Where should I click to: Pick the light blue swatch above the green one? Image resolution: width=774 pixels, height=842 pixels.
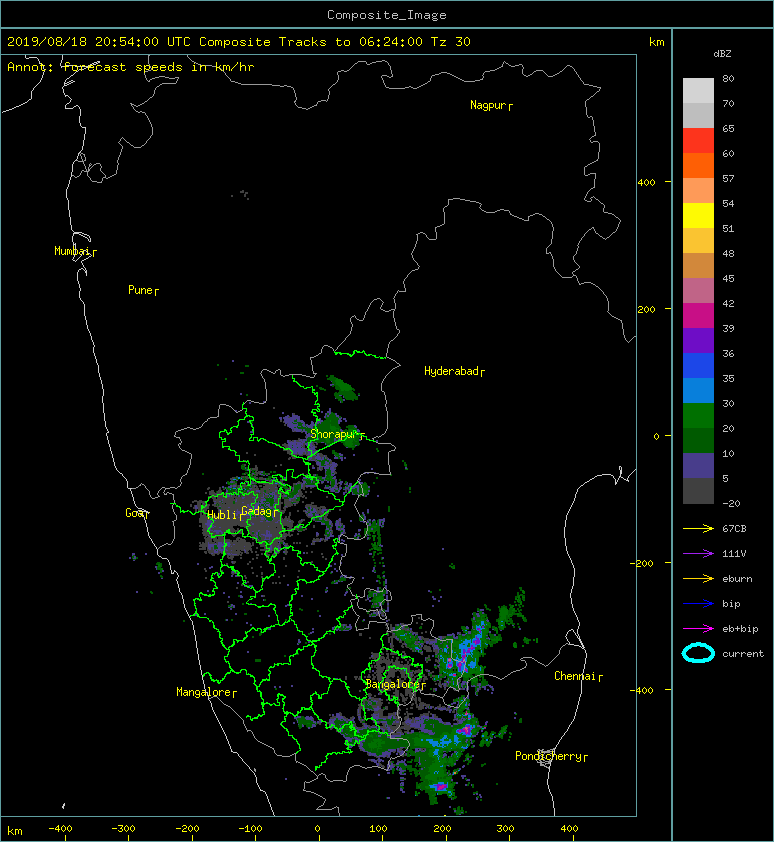[698, 390]
